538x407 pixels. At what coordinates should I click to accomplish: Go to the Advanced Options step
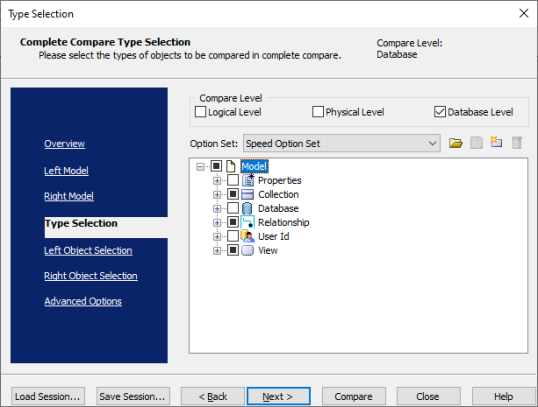(x=83, y=301)
